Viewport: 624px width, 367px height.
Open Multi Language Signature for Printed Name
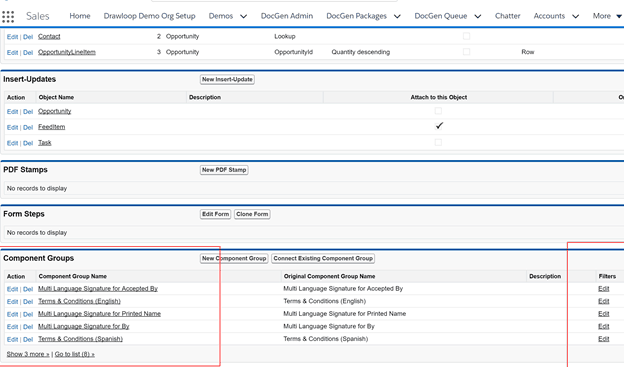99,314
